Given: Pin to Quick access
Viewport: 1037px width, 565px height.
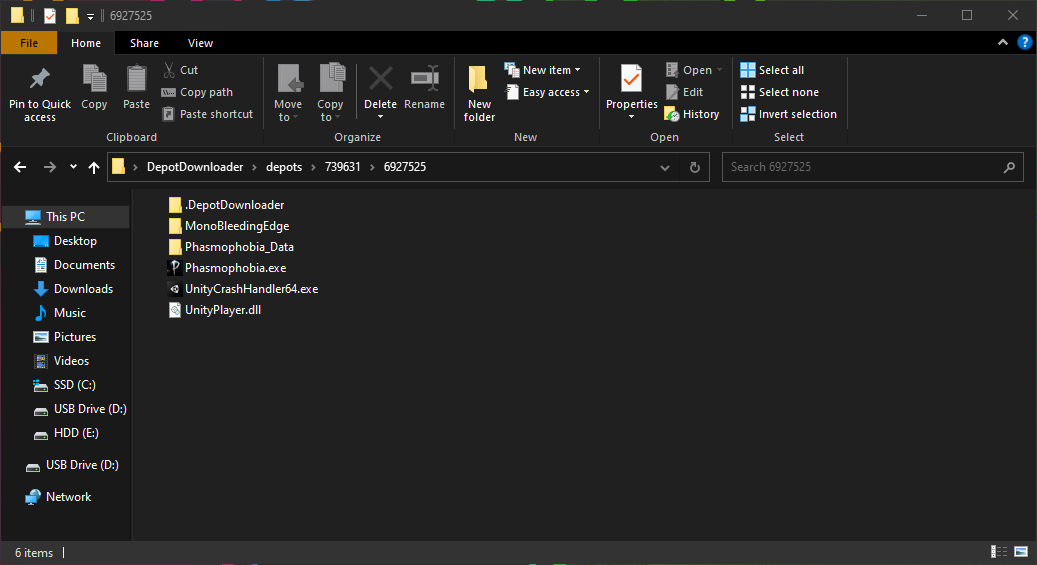Looking at the screenshot, I should pos(40,94).
